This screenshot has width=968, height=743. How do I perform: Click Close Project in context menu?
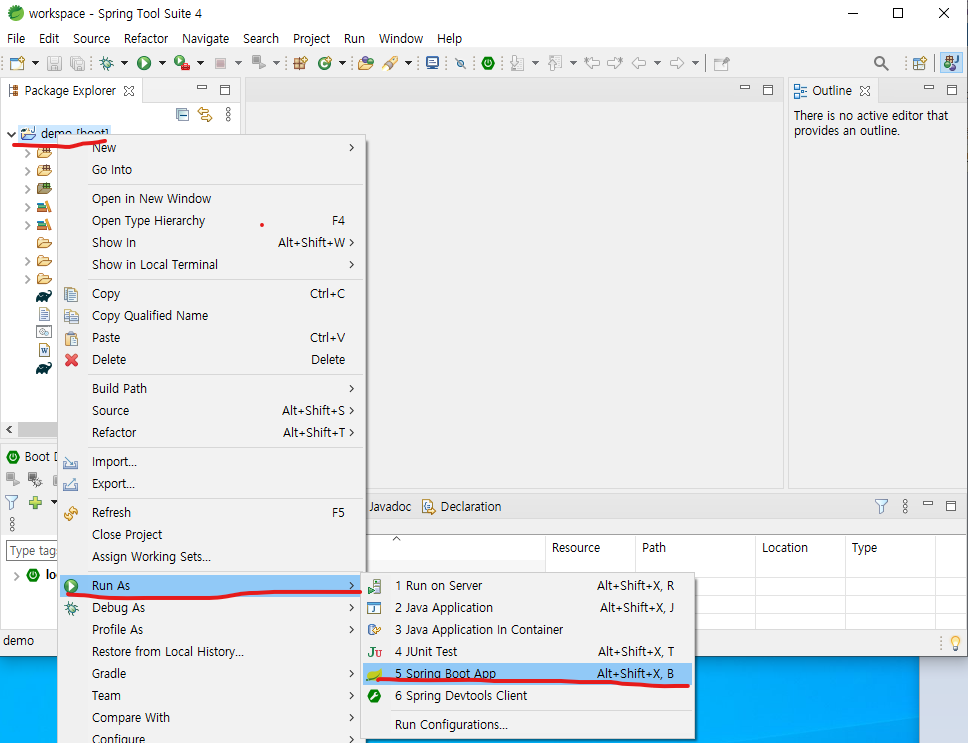point(211,535)
